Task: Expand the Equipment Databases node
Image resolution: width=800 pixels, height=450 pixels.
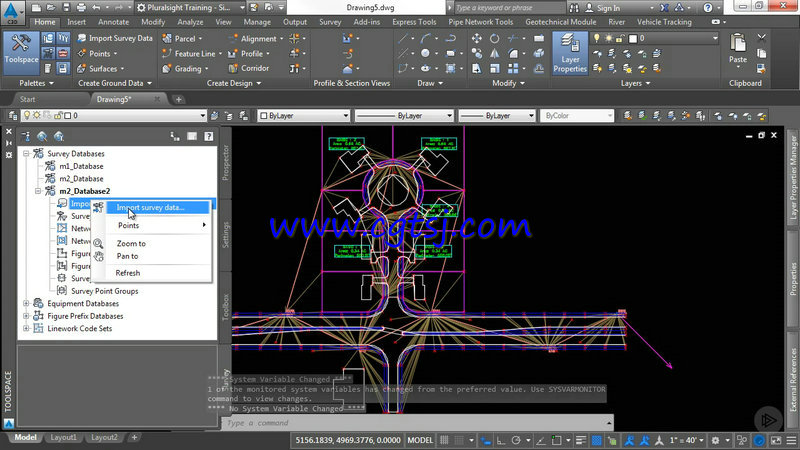Action: [26, 303]
